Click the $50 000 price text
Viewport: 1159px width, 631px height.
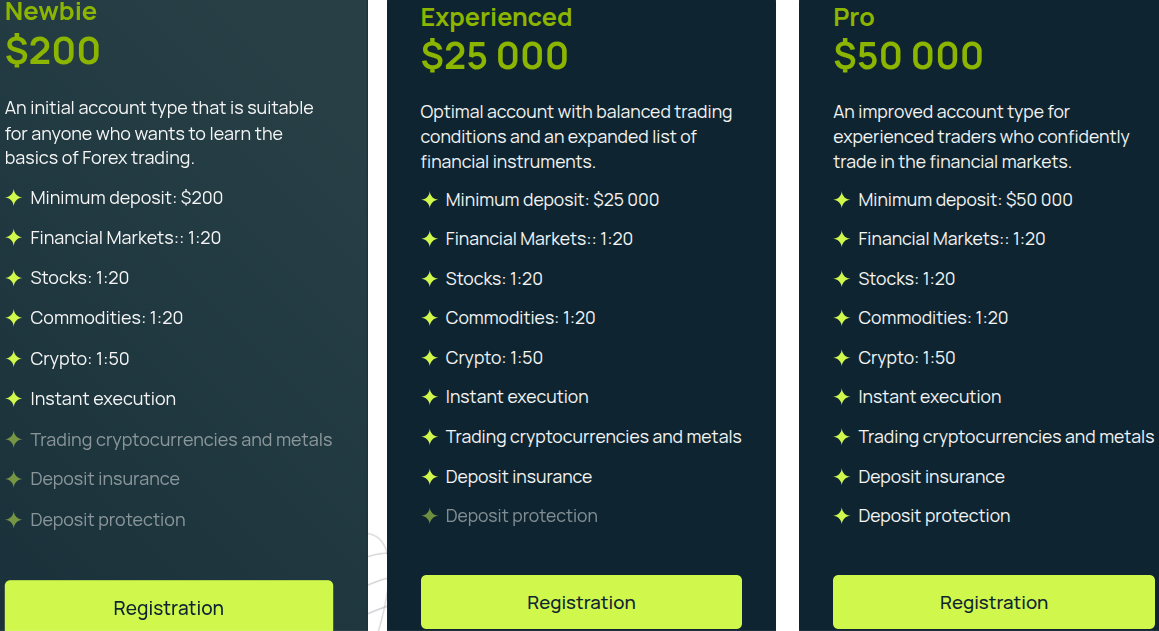908,56
